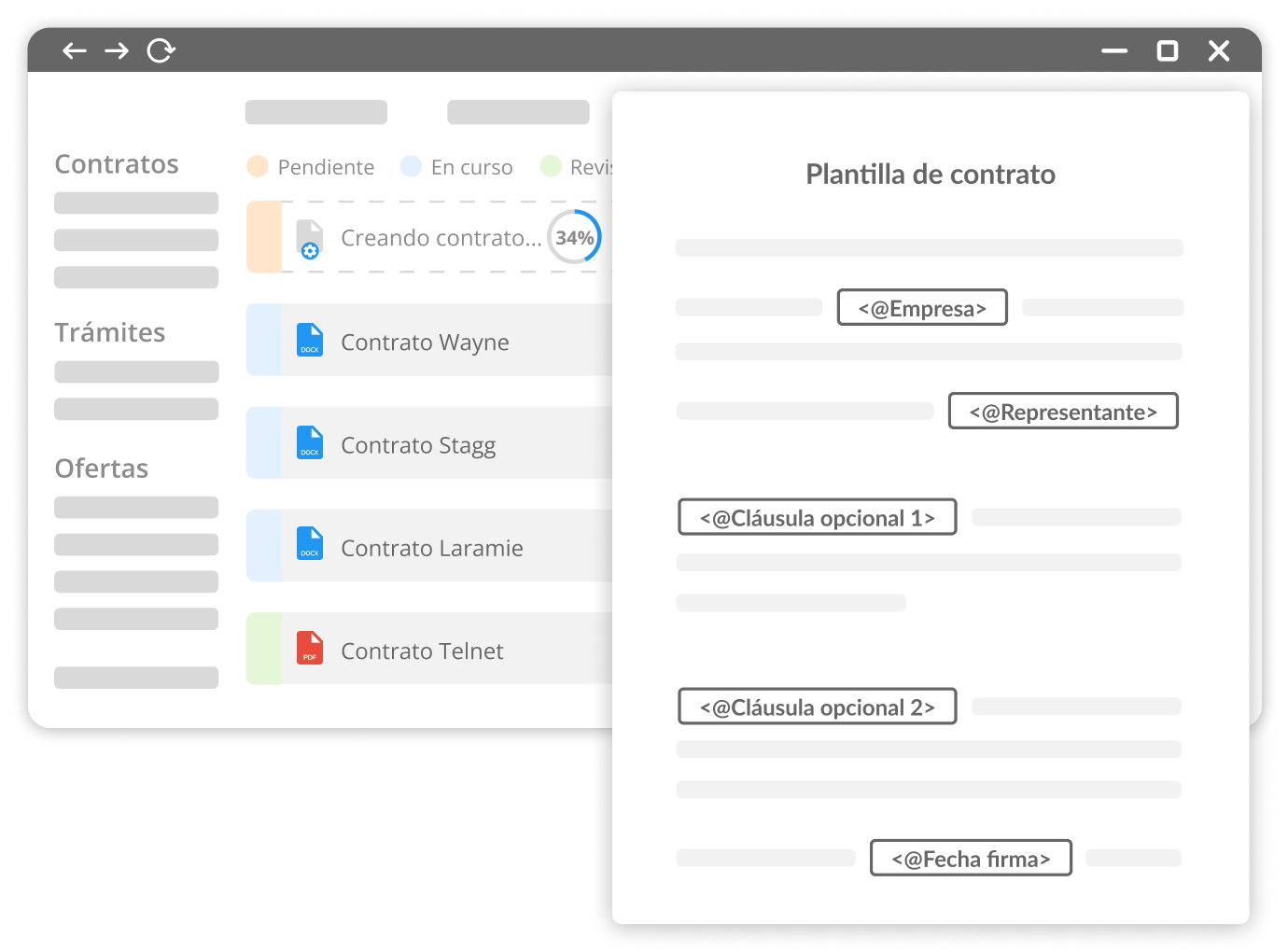Select the Creando contrato... row
Screen dimensions: 1288x952
tap(429, 237)
